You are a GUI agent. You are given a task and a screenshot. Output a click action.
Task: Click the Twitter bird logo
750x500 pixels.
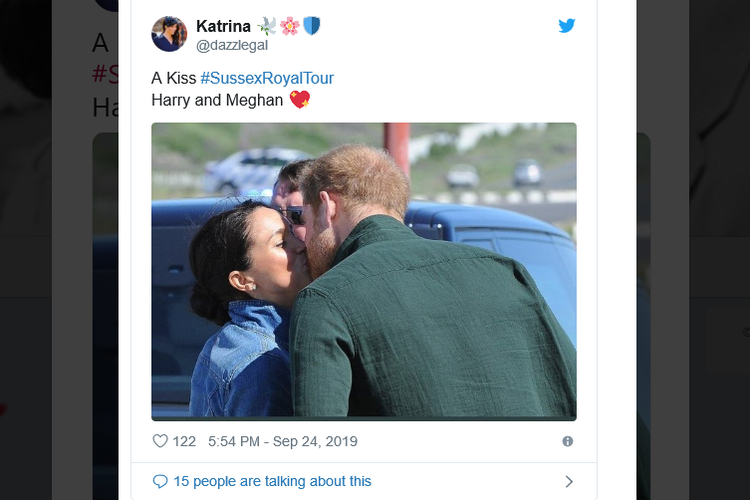pos(567,26)
